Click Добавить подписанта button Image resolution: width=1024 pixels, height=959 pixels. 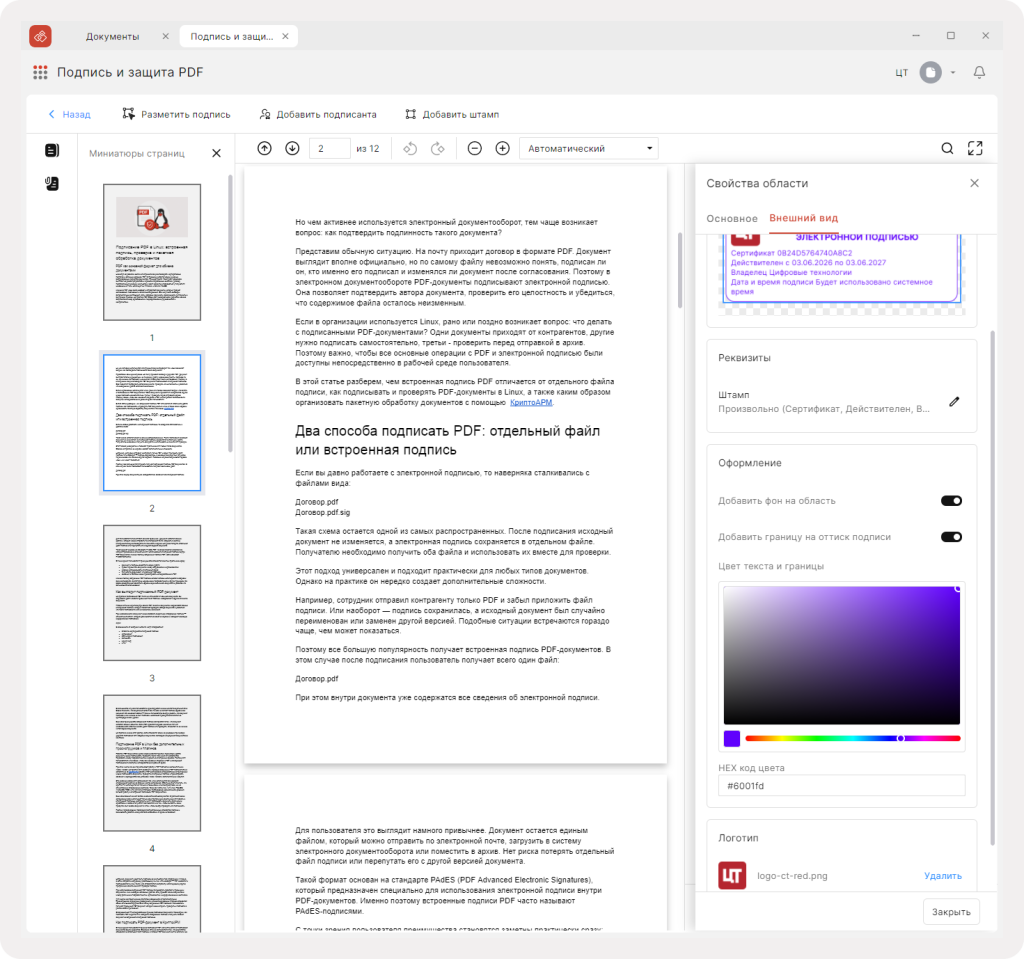tap(318, 114)
